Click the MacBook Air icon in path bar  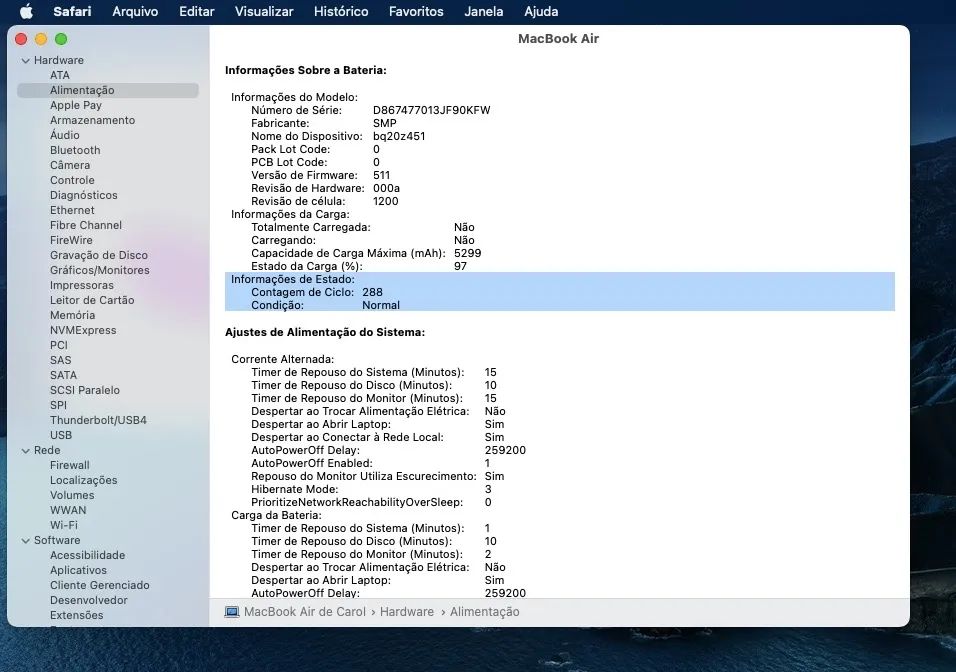point(232,612)
